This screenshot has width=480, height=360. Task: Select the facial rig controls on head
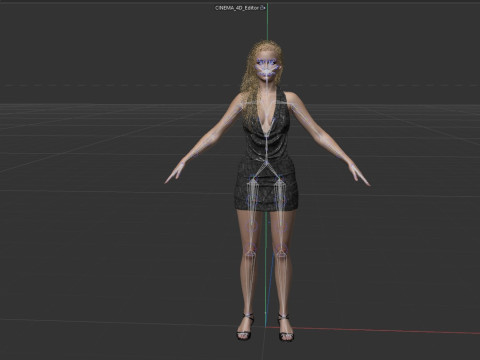267,68
